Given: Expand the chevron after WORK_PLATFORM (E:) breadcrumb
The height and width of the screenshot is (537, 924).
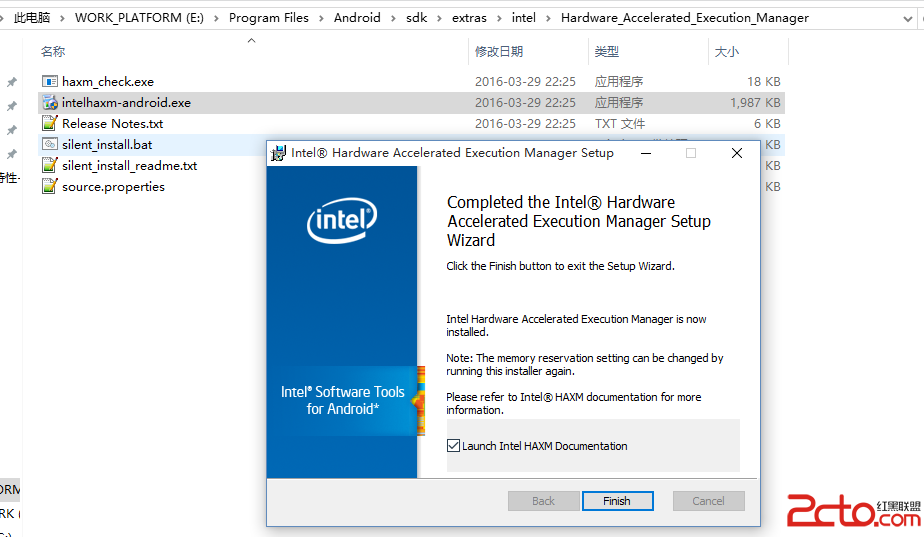Looking at the screenshot, I should (217, 18).
